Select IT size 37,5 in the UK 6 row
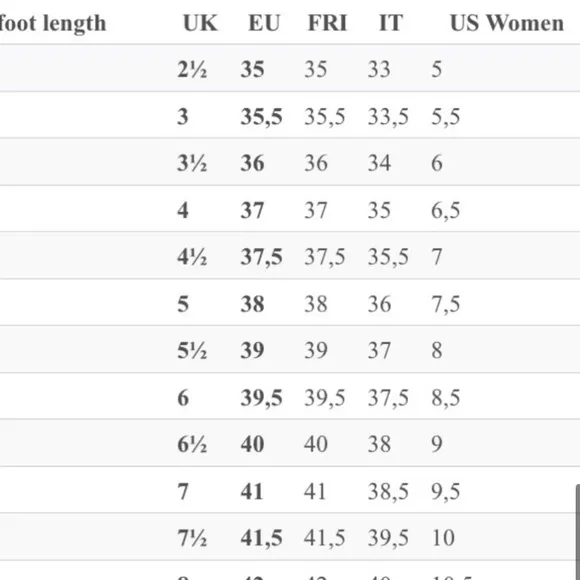The image size is (580, 580). 388,398
